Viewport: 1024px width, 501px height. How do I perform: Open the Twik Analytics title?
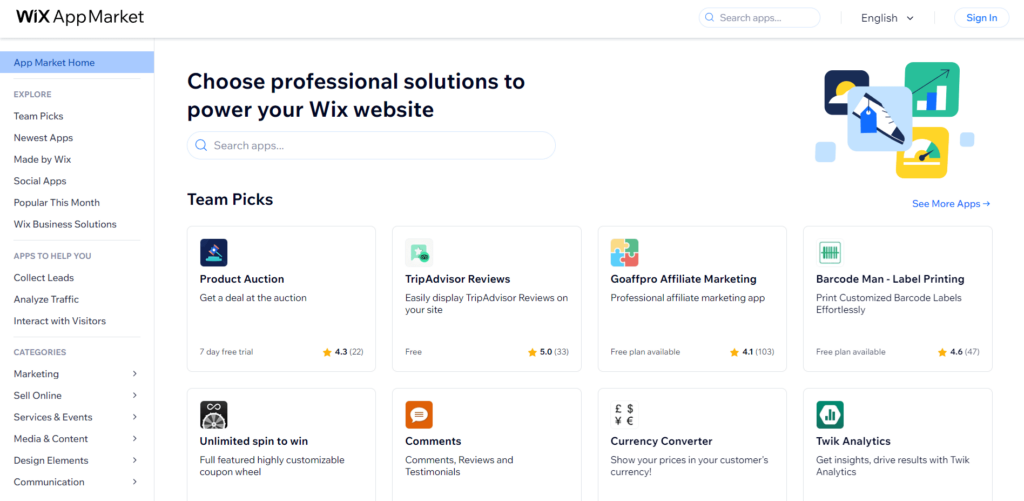tap(854, 441)
